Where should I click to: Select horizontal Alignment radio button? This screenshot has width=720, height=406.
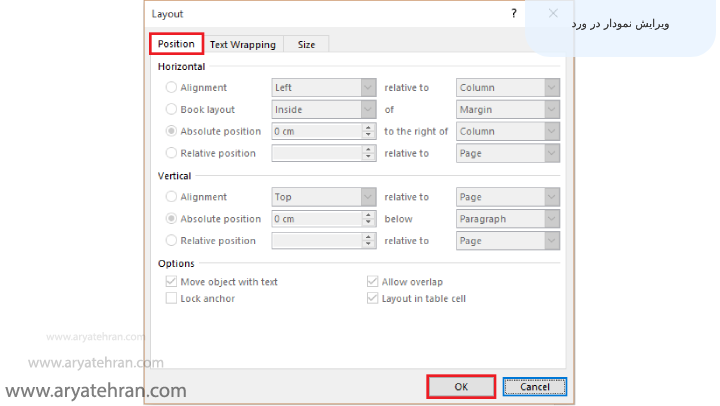(171, 88)
